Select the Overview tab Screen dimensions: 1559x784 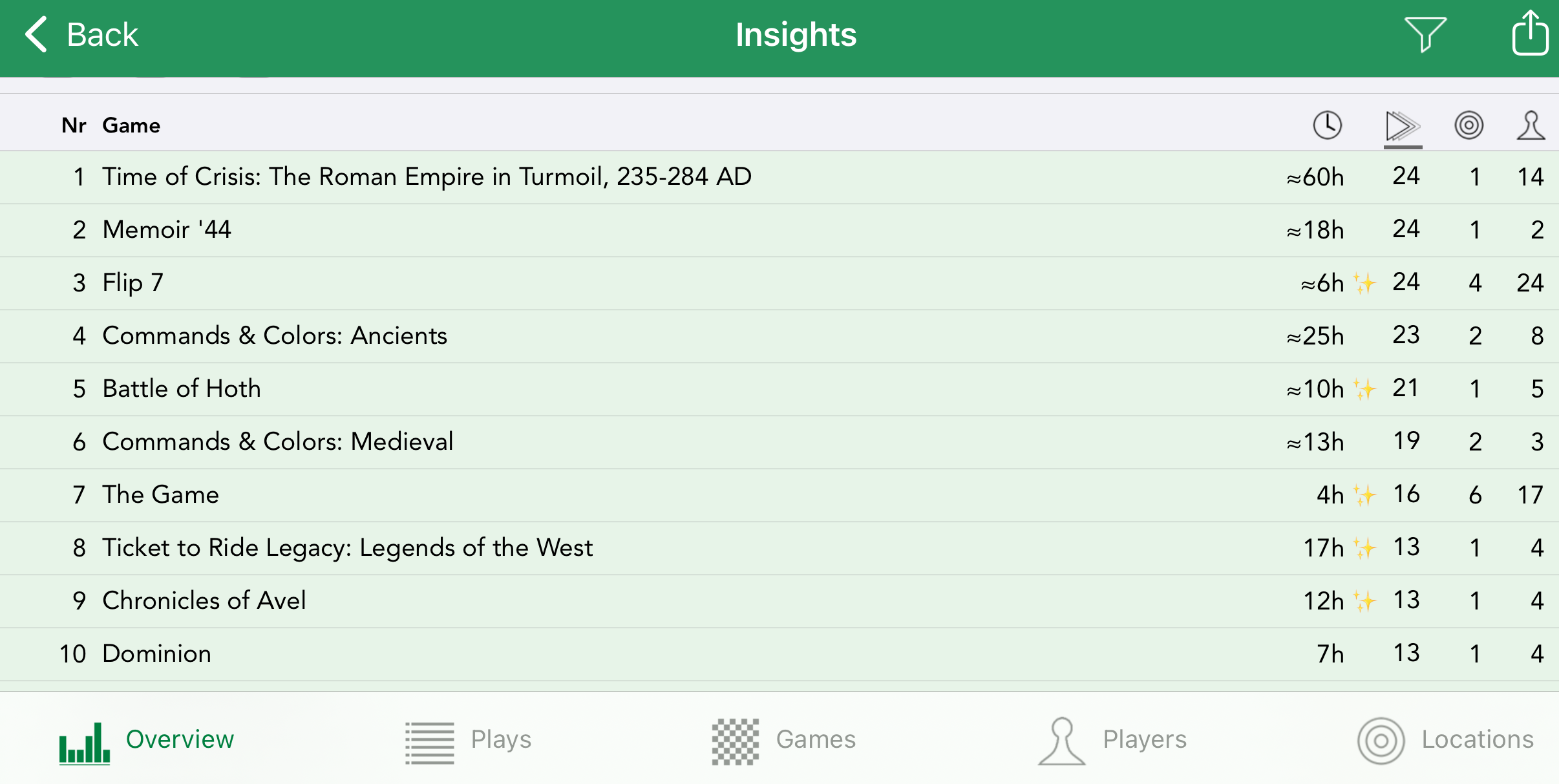[147, 739]
